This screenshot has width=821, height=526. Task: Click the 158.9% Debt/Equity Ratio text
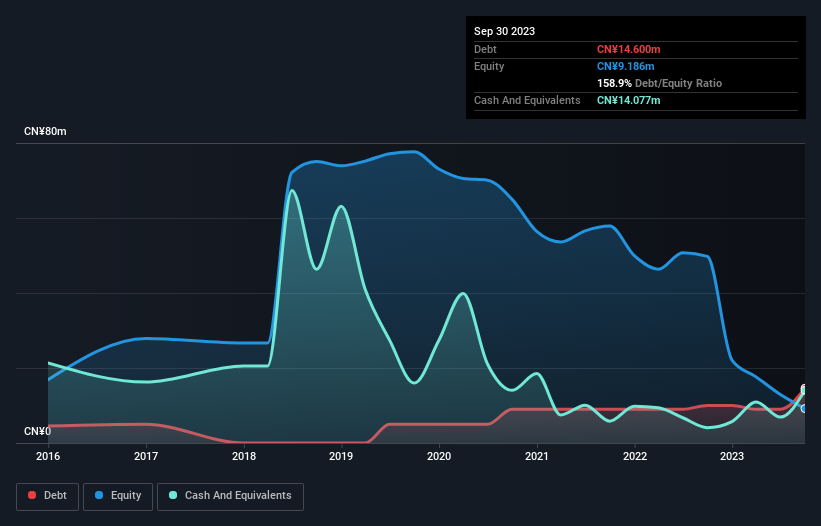659,83
